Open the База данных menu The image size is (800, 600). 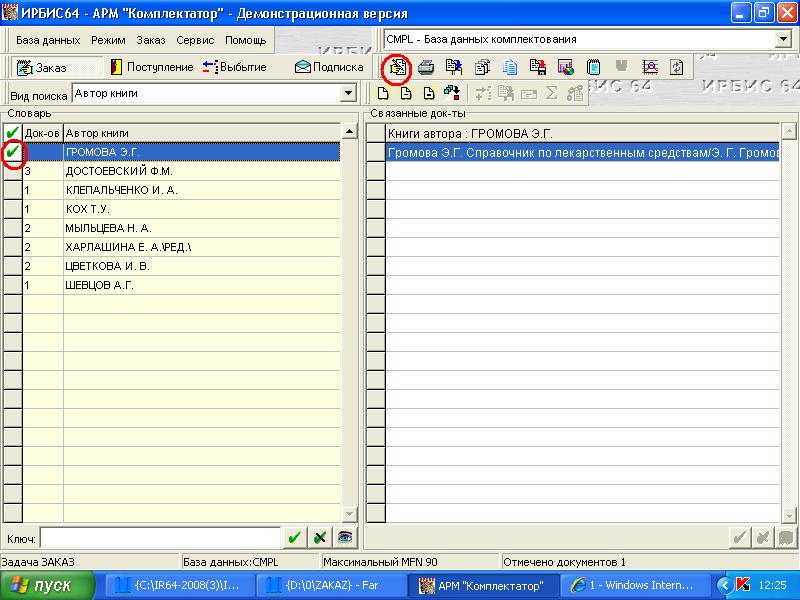[47, 40]
